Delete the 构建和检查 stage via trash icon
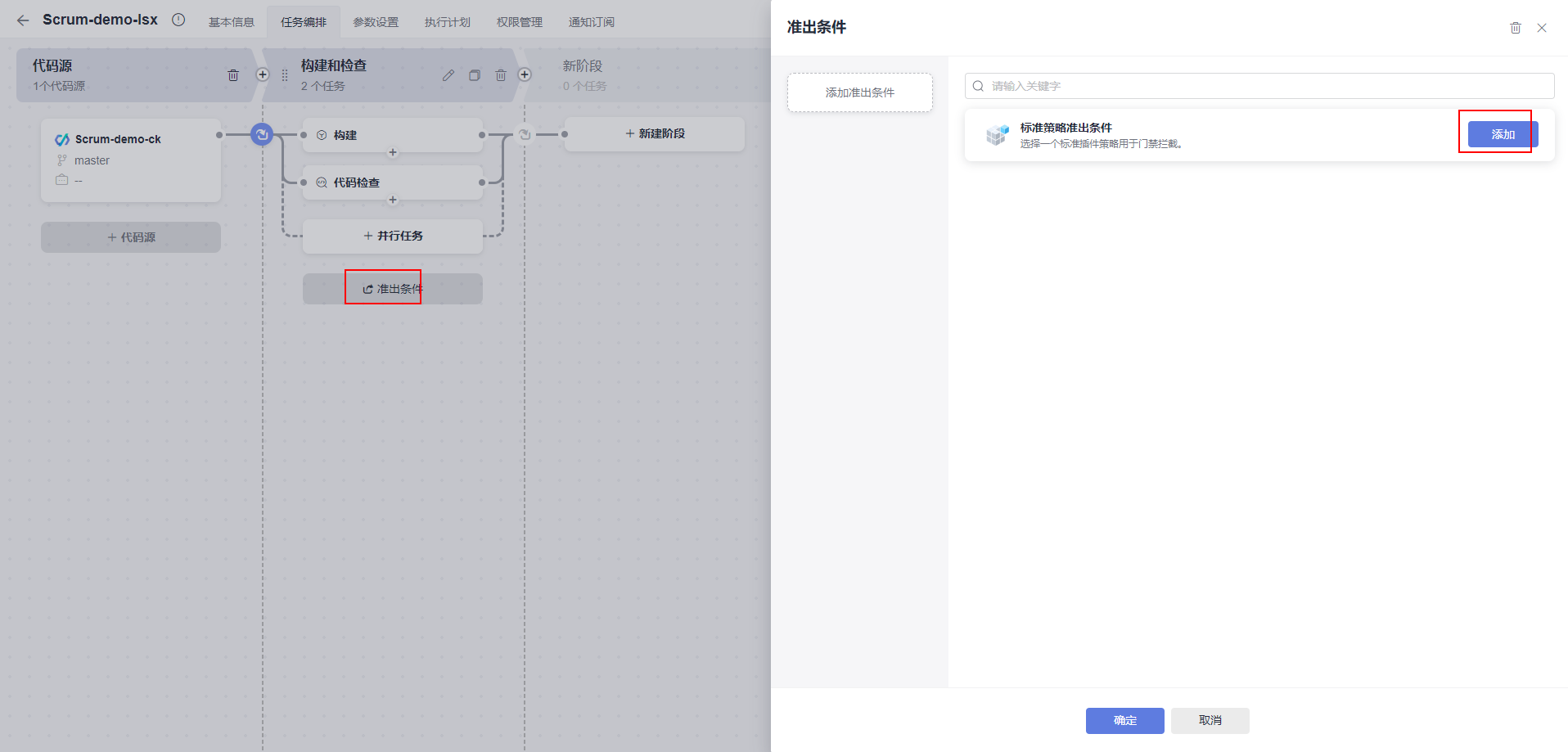 pyautogui.click(x=501, y=74)
